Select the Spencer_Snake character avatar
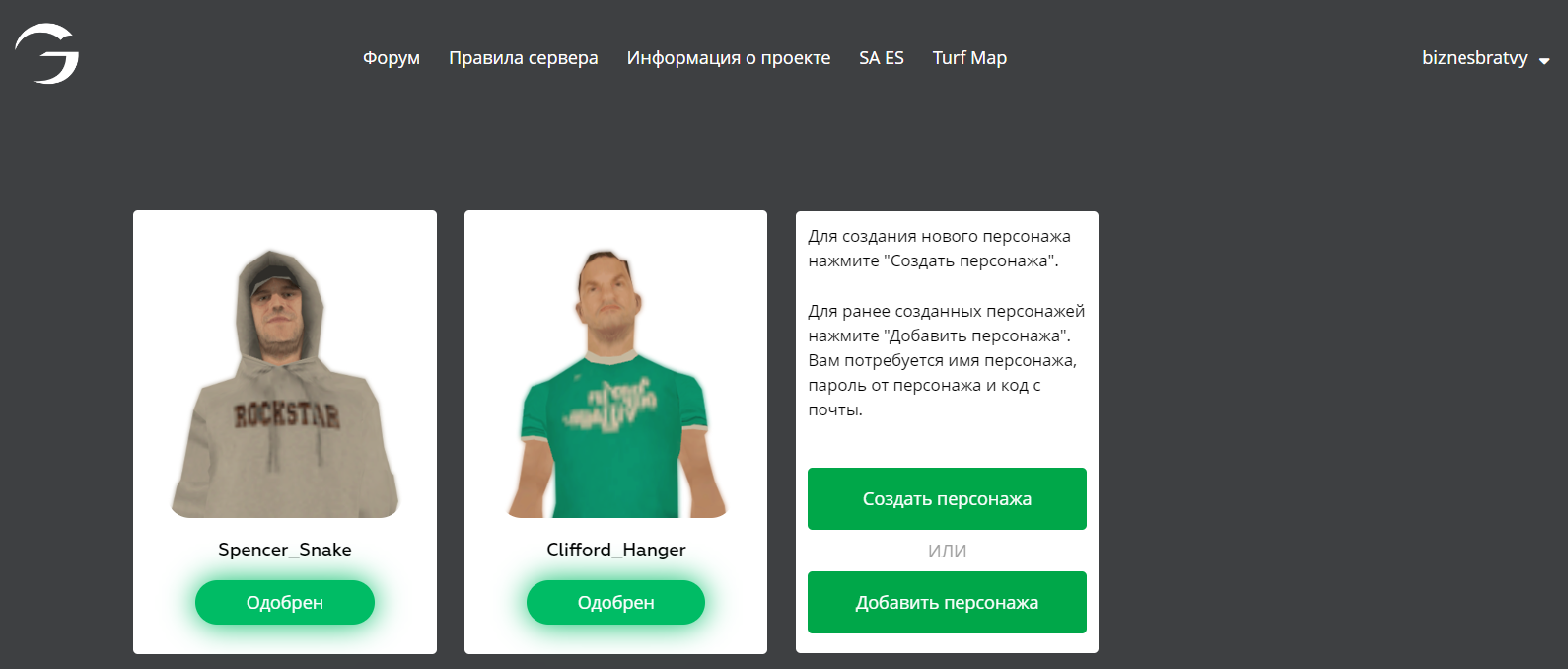Viewport: 1568px width, 669px height. point(285,384)
